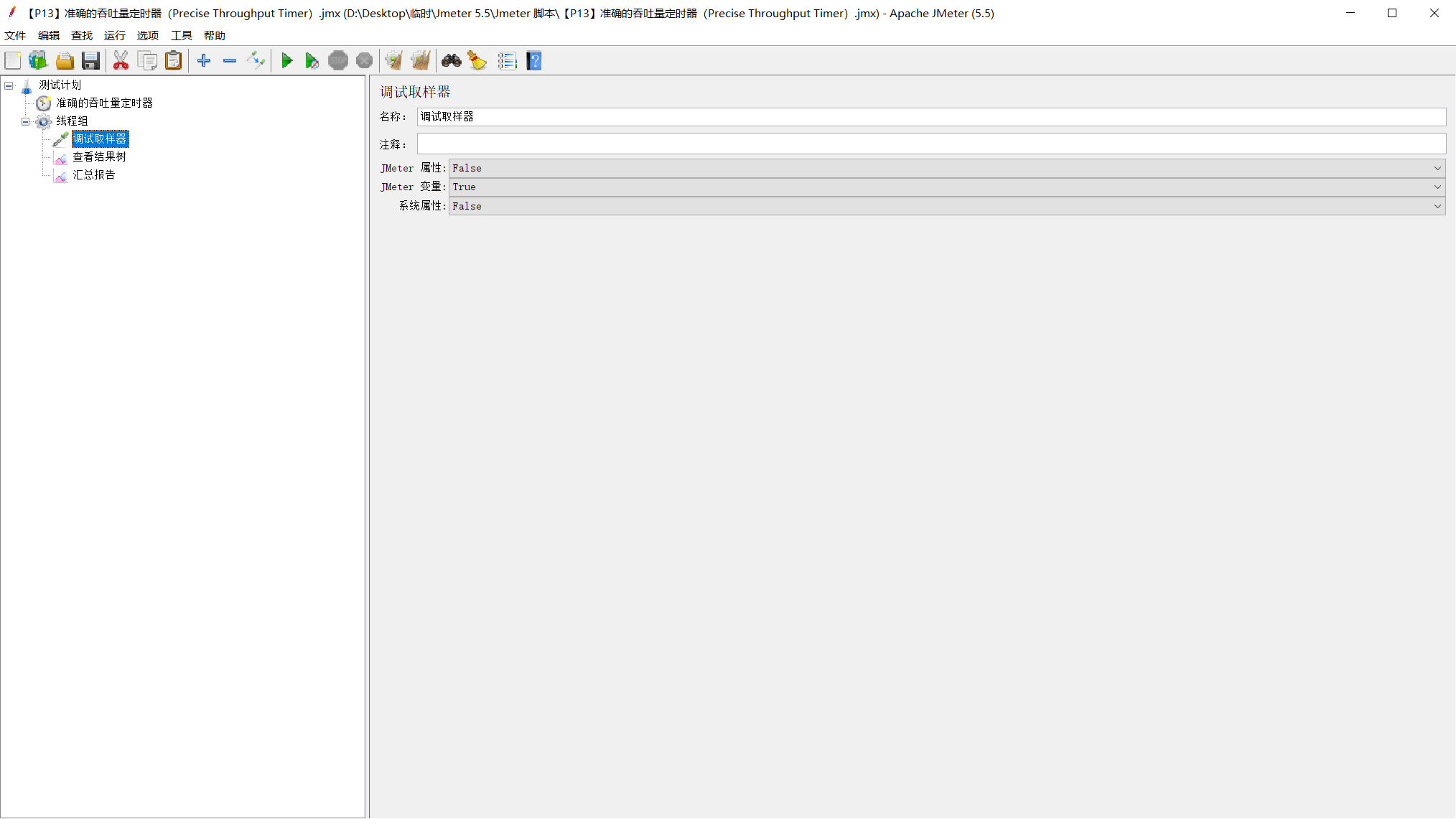Screen dimensions: 1456x819
Task: Start the test with the green play icon
Action: tap(286, 61)
